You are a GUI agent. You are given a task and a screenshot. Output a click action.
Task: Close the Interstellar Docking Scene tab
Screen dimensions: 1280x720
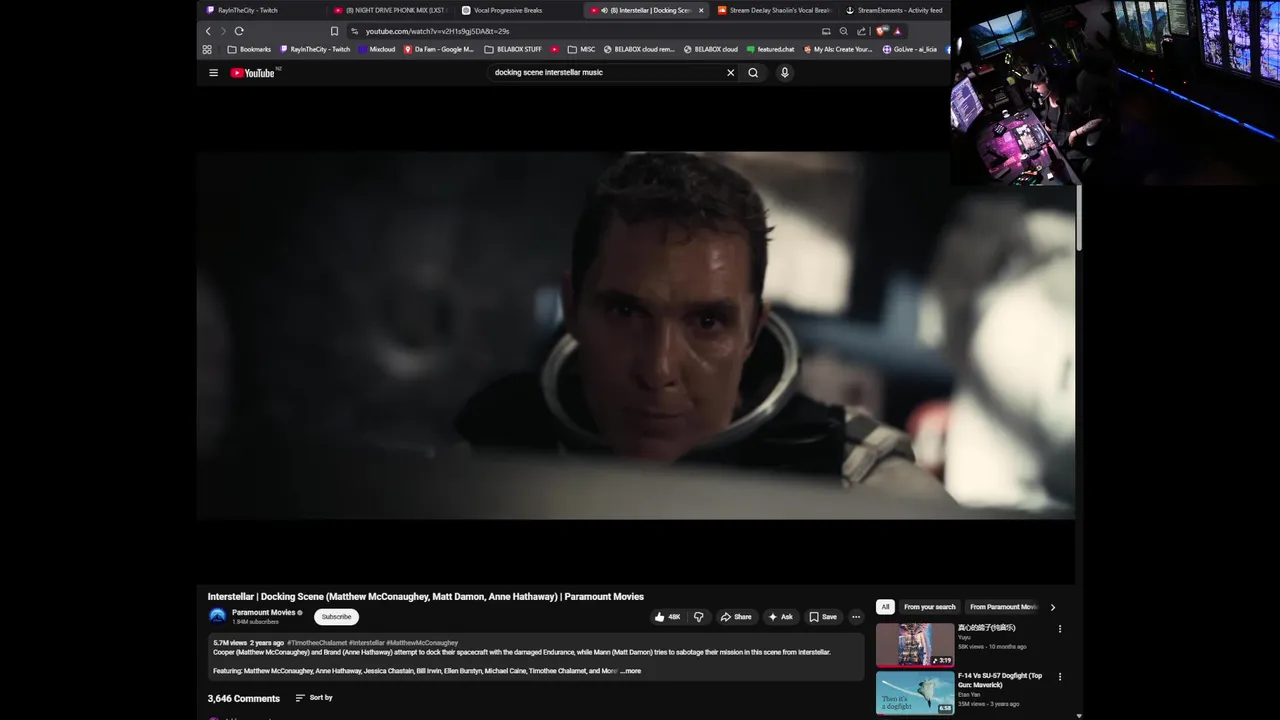[701, 10]
